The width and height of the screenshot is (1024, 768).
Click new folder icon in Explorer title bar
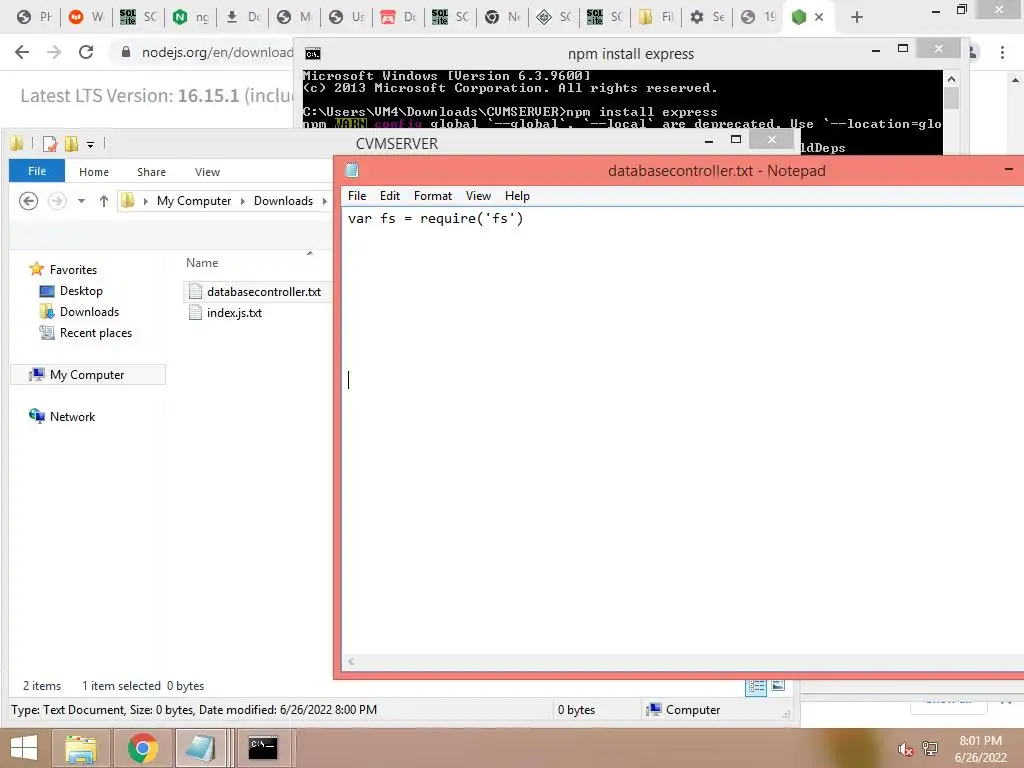pos(71,144)
